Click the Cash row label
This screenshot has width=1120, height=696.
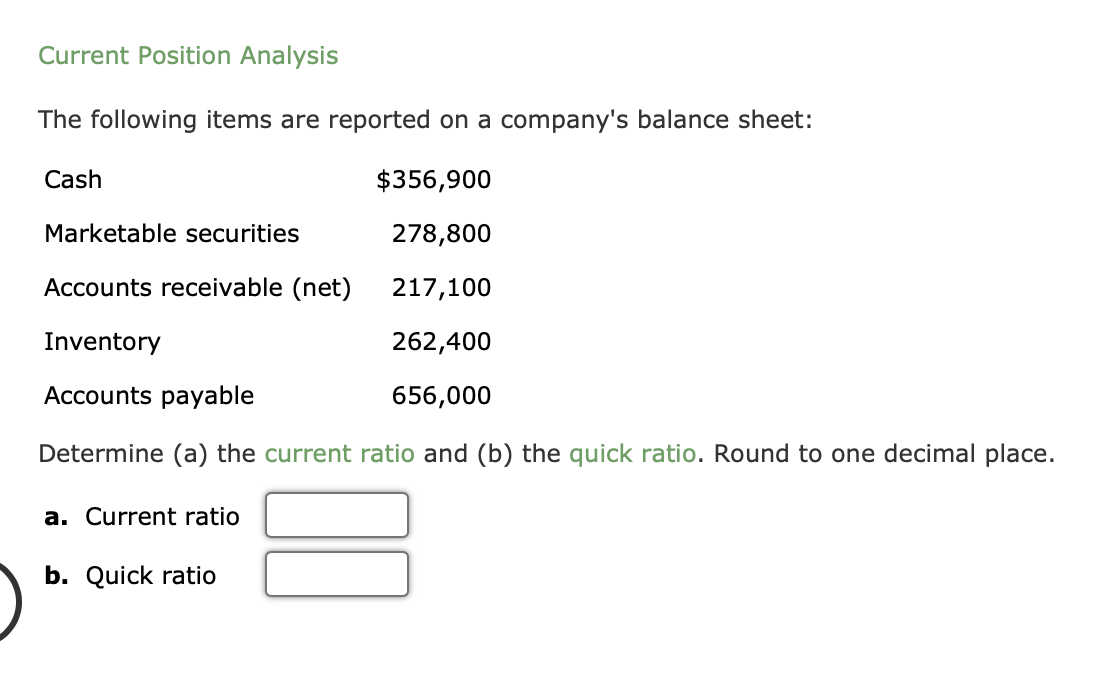tap(72, 179)
